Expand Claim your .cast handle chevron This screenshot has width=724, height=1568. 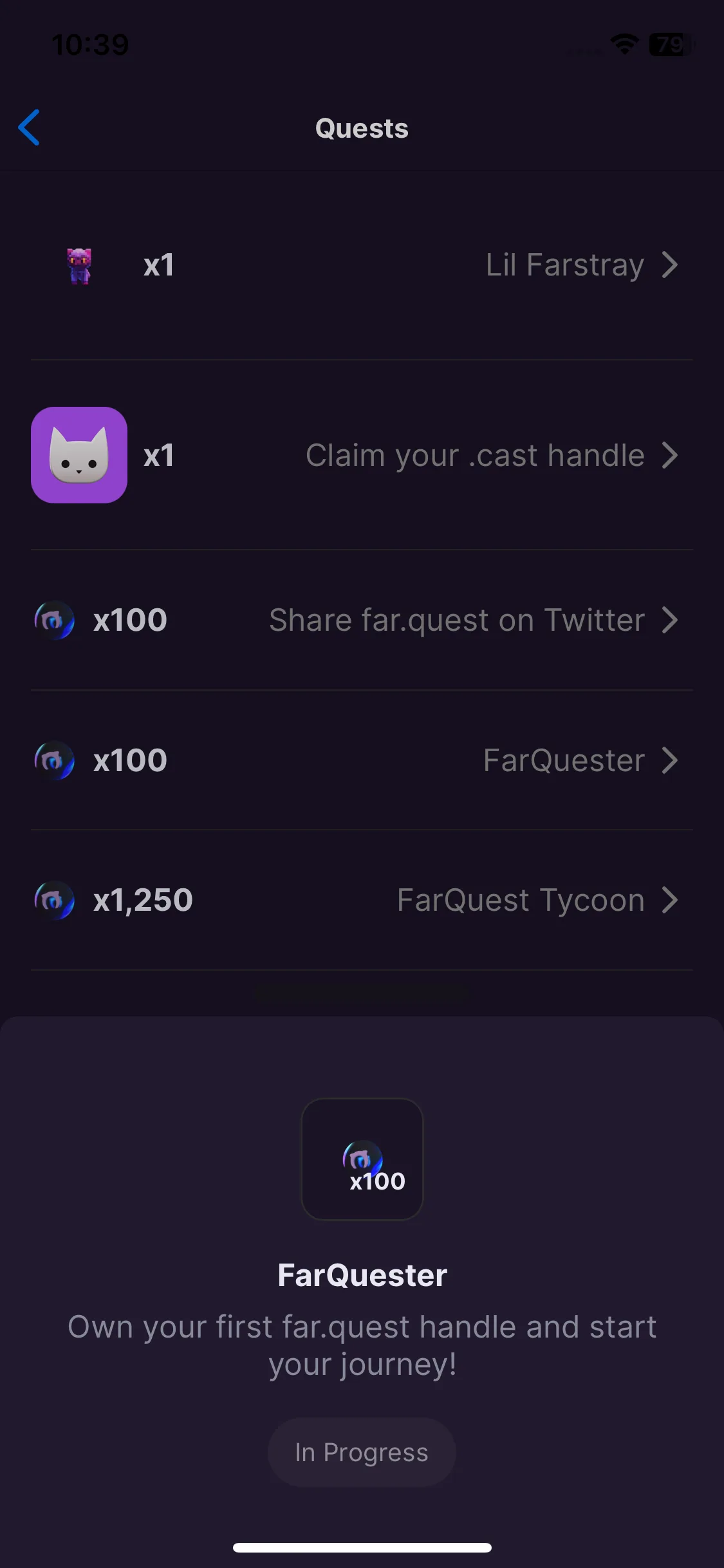pos(670,455)
